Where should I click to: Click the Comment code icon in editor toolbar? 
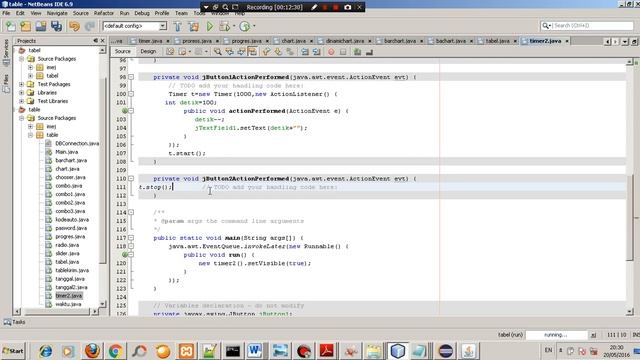[358, 52]
